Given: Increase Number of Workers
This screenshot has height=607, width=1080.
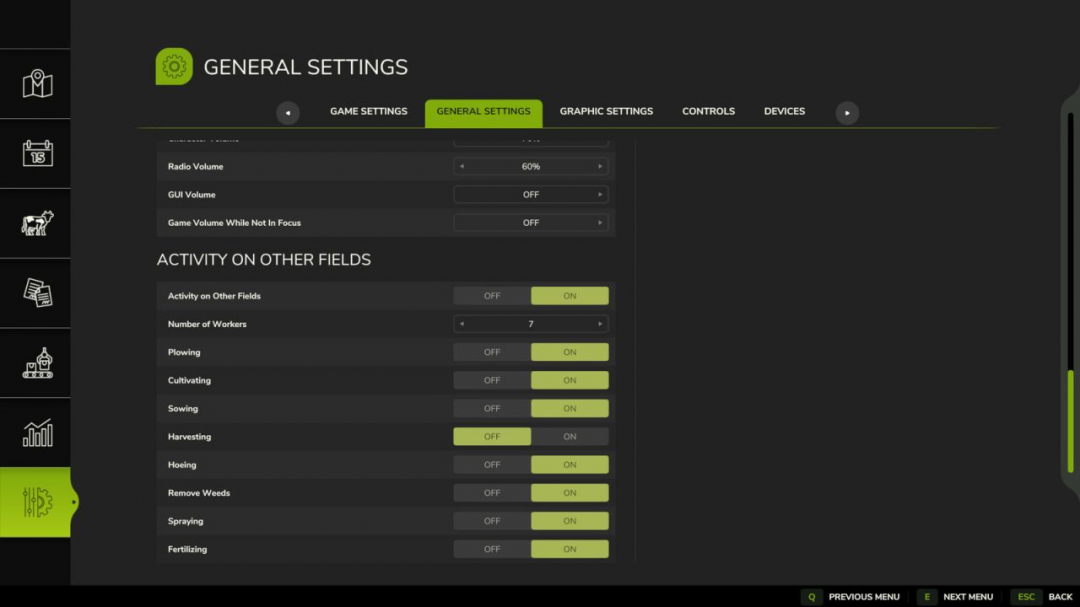Looking at the screenshot, I should point(600,324).
